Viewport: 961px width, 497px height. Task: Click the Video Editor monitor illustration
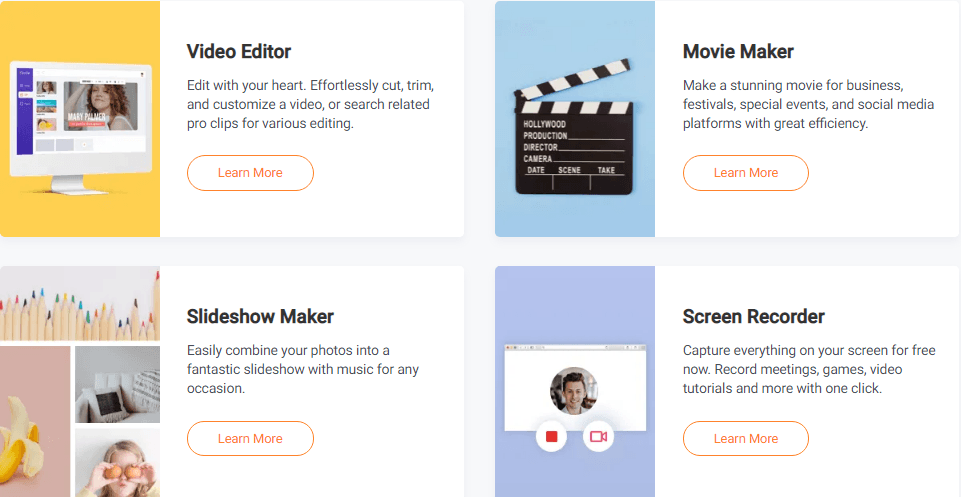tap(80, 127)
